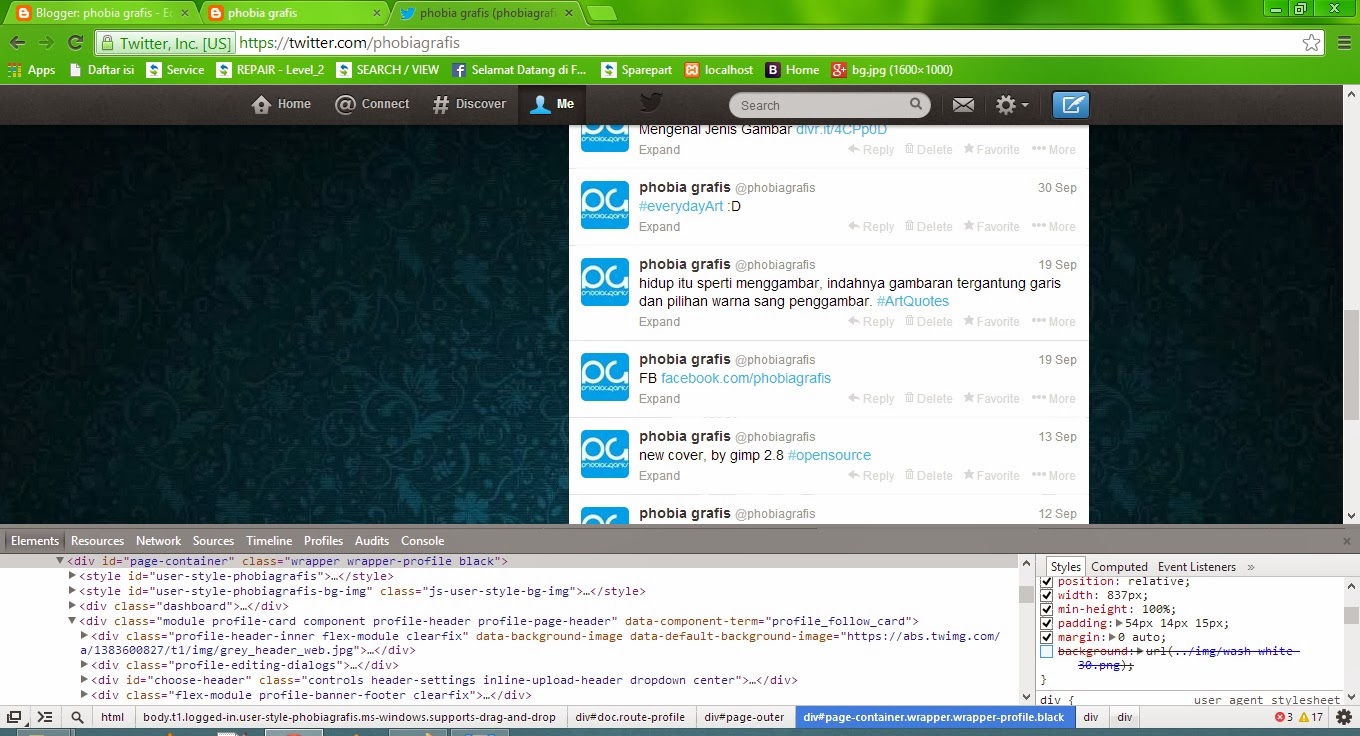This screenshot has height=736, width=1360.
Task: Click the avatar on the #everydayArt tweet
Action: point(605,205)
